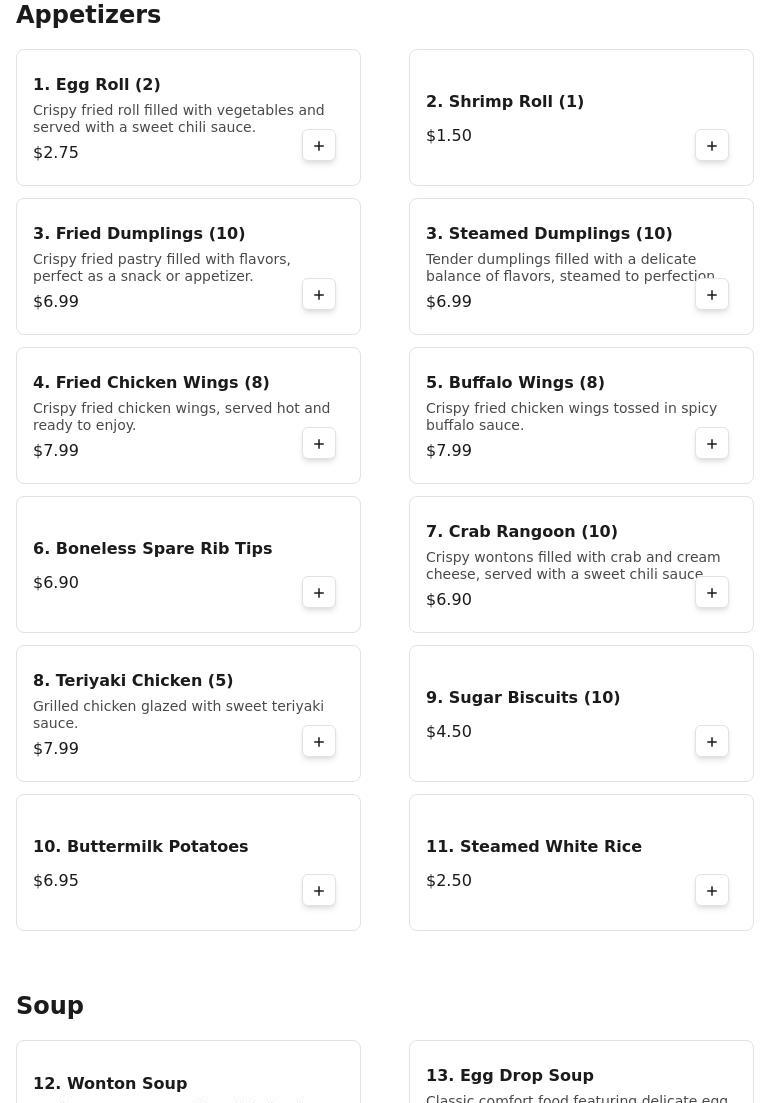Add Steamed White Rice to order
Image resolution: width=770 pixels, height=1103 pixels.
point(712,891)
